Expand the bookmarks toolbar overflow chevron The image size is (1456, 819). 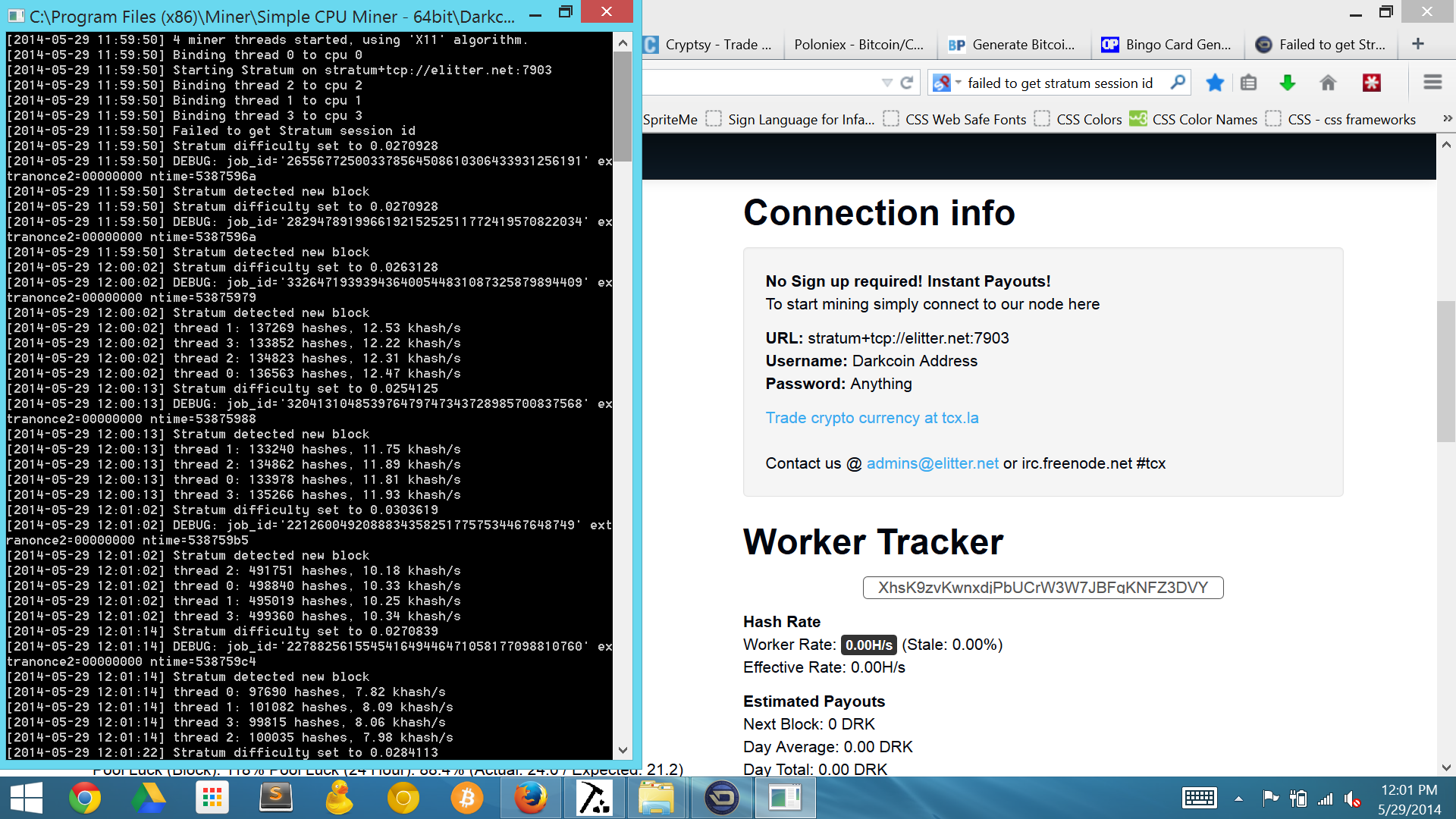point(1447,119)
